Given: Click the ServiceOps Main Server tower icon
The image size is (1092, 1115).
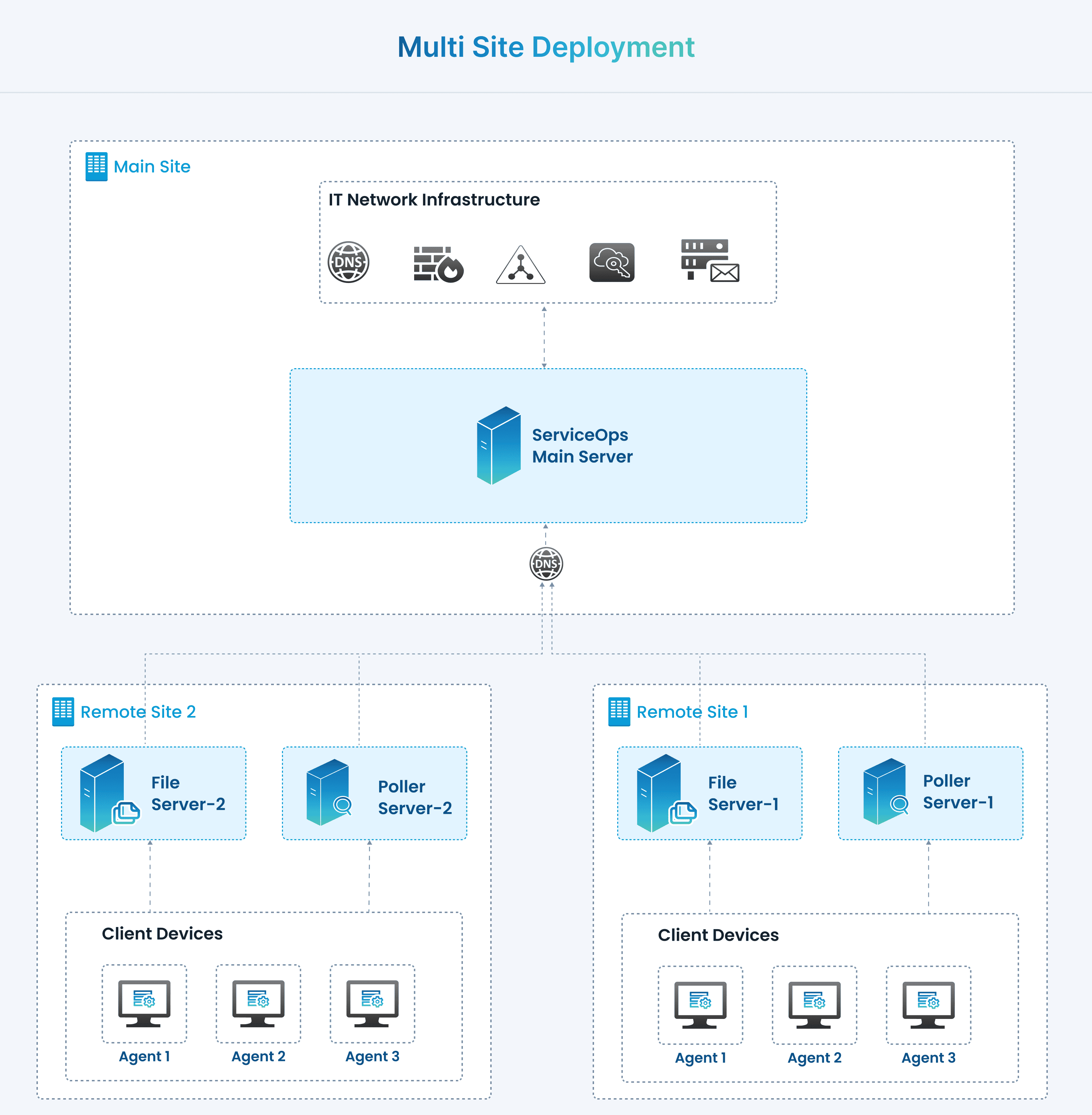Looking at the screenshot, I should pos(498,445).
